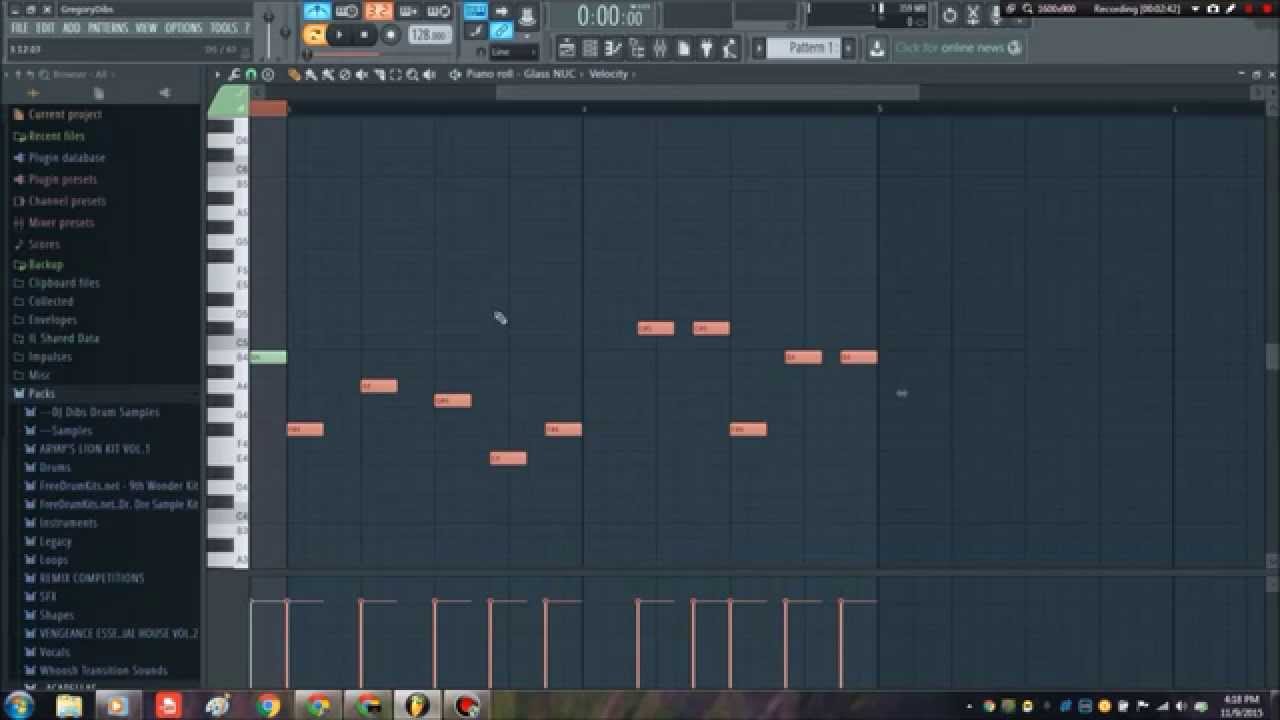Open the global snap 'Line' selector

click(x=513, y=52)
